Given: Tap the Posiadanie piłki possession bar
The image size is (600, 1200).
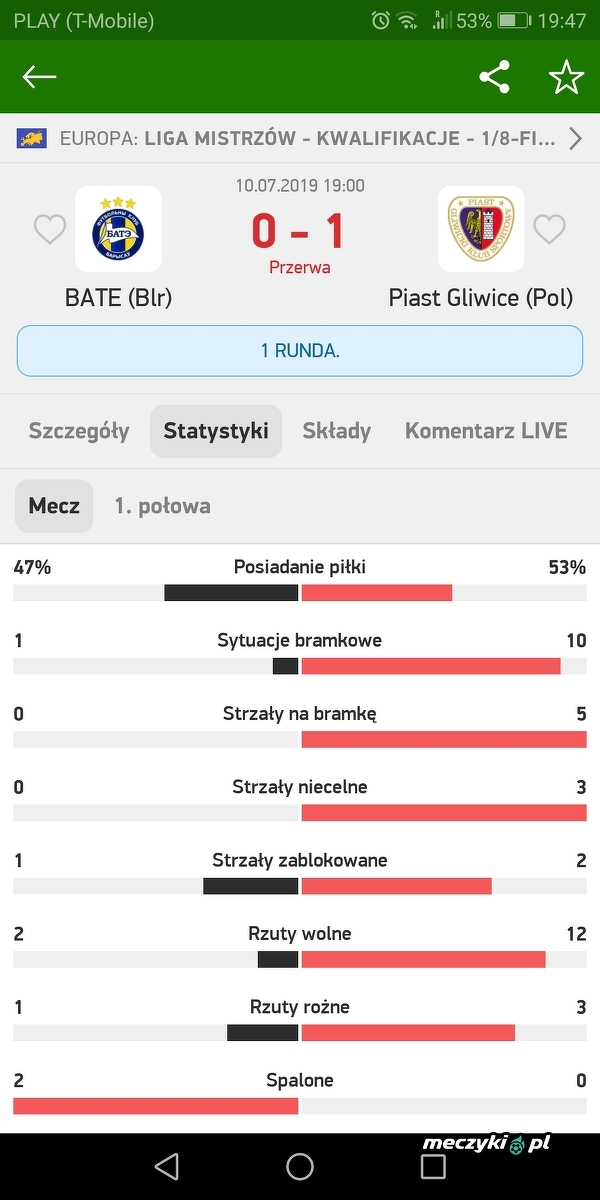Looking at the screenshot, I should 300,592.
